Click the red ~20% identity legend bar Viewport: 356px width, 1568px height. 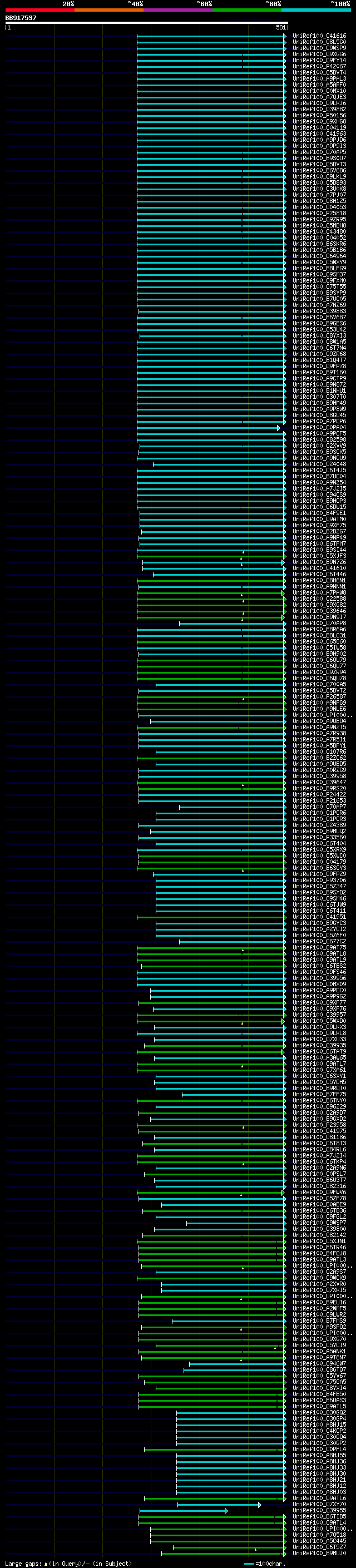39,10
